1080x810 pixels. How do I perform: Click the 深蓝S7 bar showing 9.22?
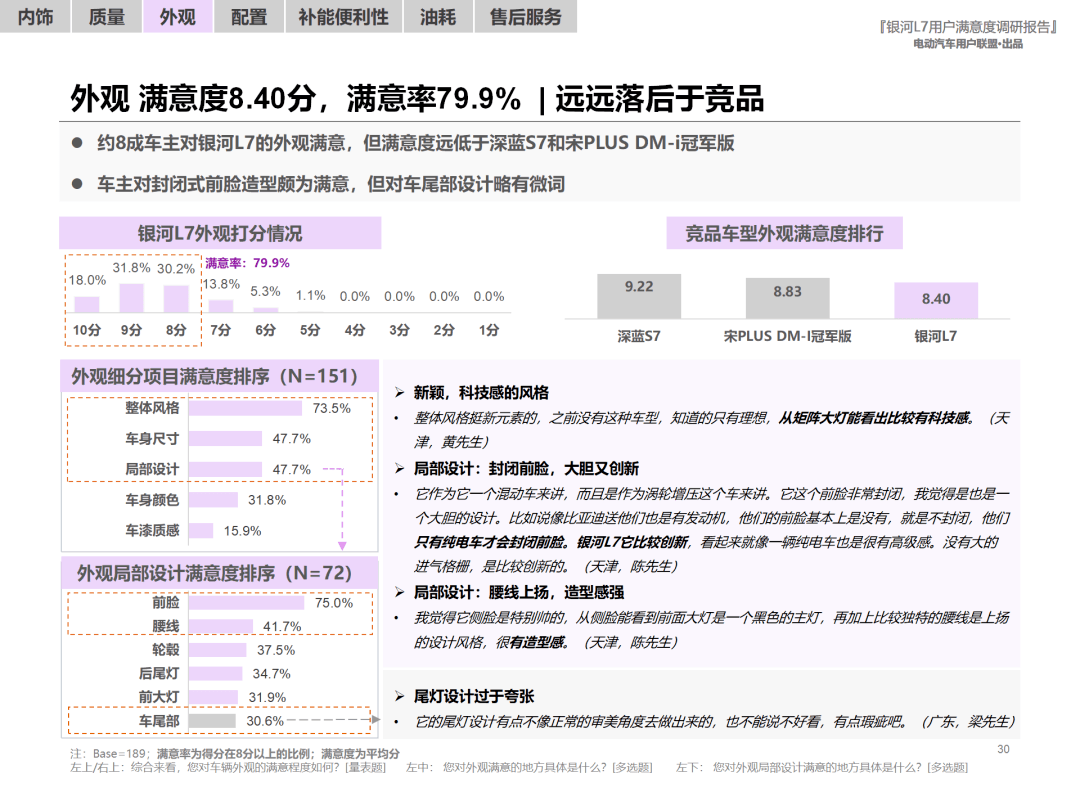(639, 296)
